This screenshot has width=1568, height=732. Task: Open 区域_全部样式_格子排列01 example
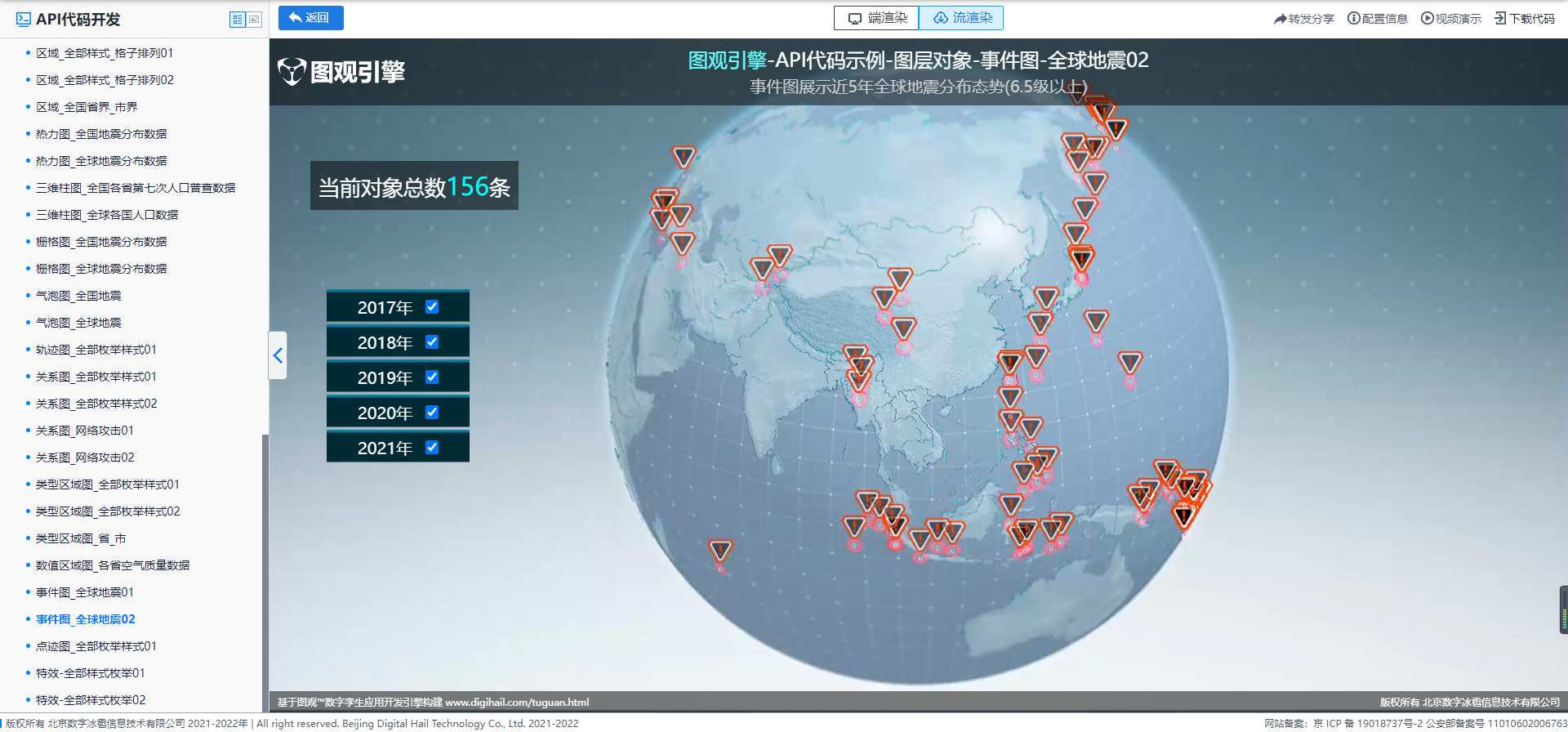[105, 53]
